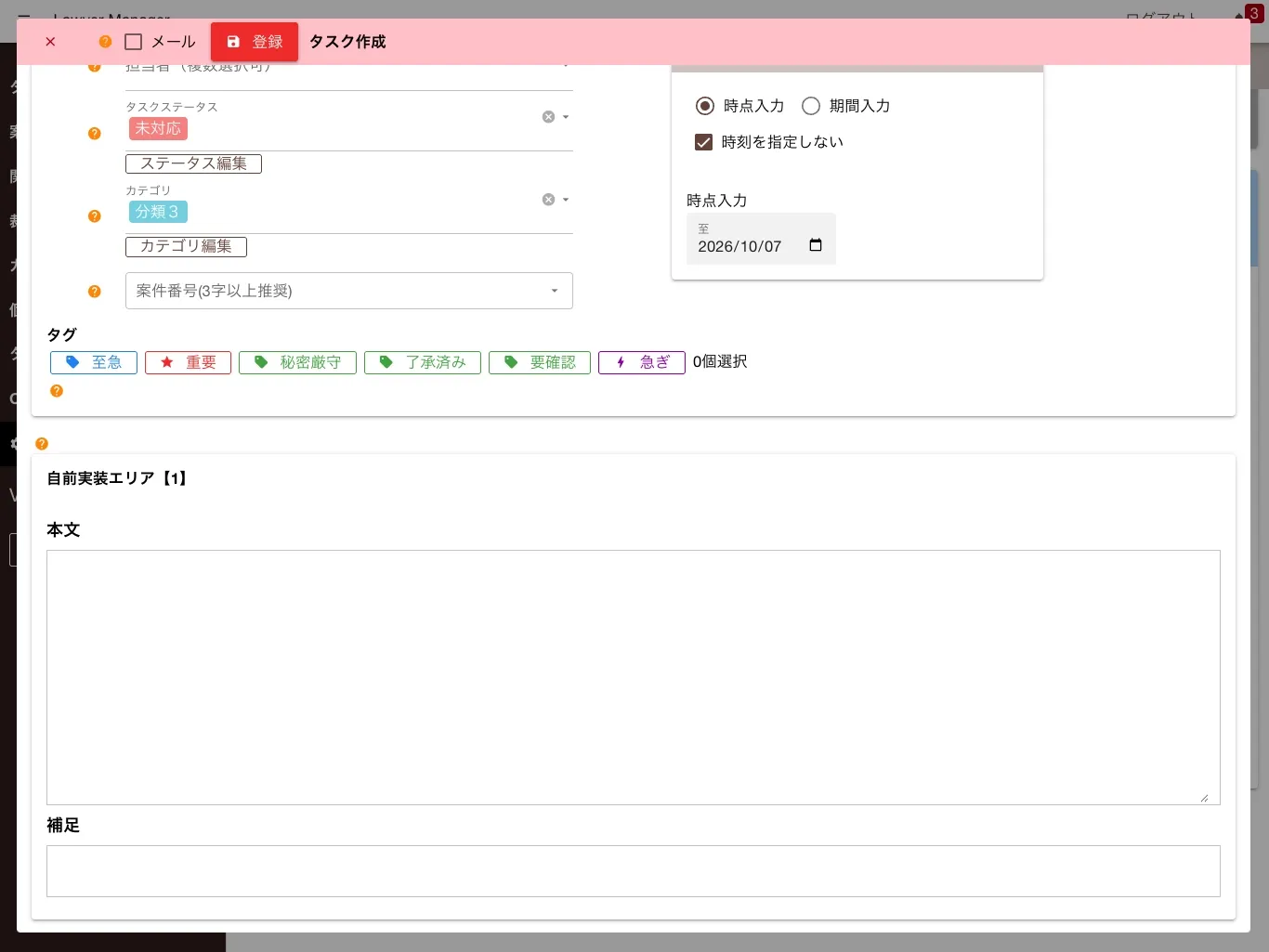Close the task creation dialog with the X icon

[50, 42]
